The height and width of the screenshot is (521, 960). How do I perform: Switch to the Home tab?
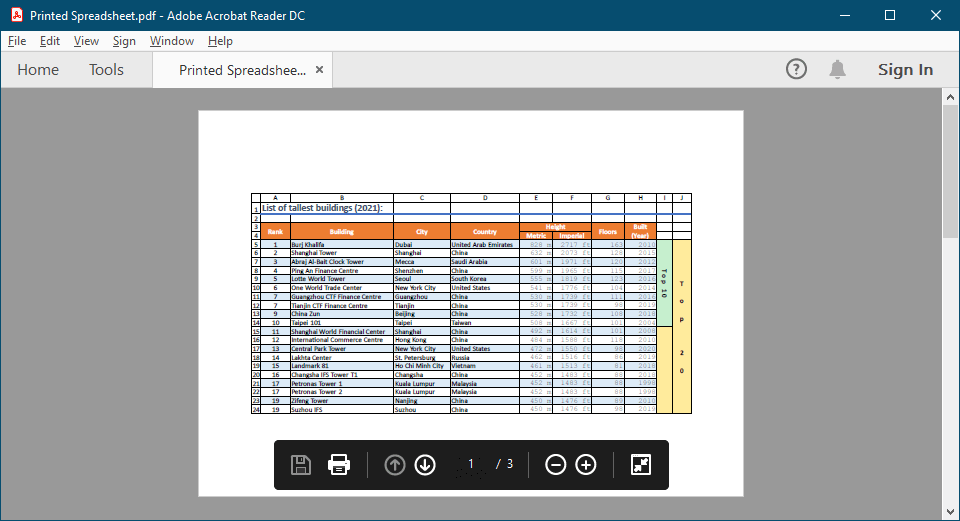[x=38, y=70]
